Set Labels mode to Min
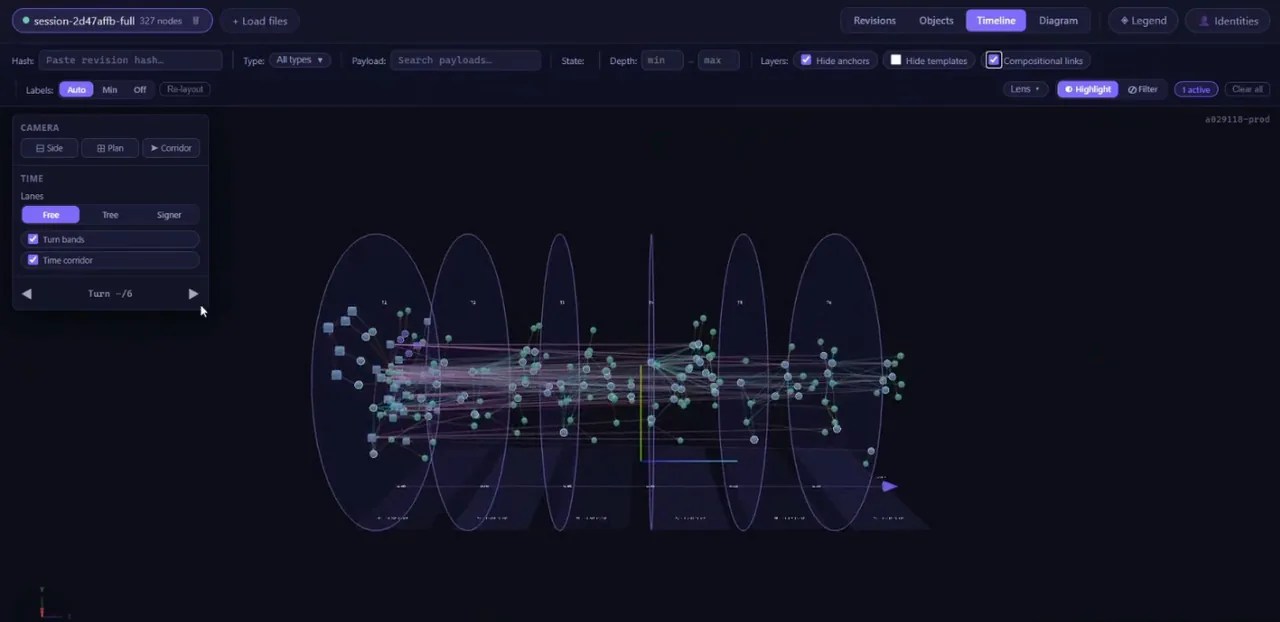The width and height of the screenshot is (1280, 622). coord(109,89)
